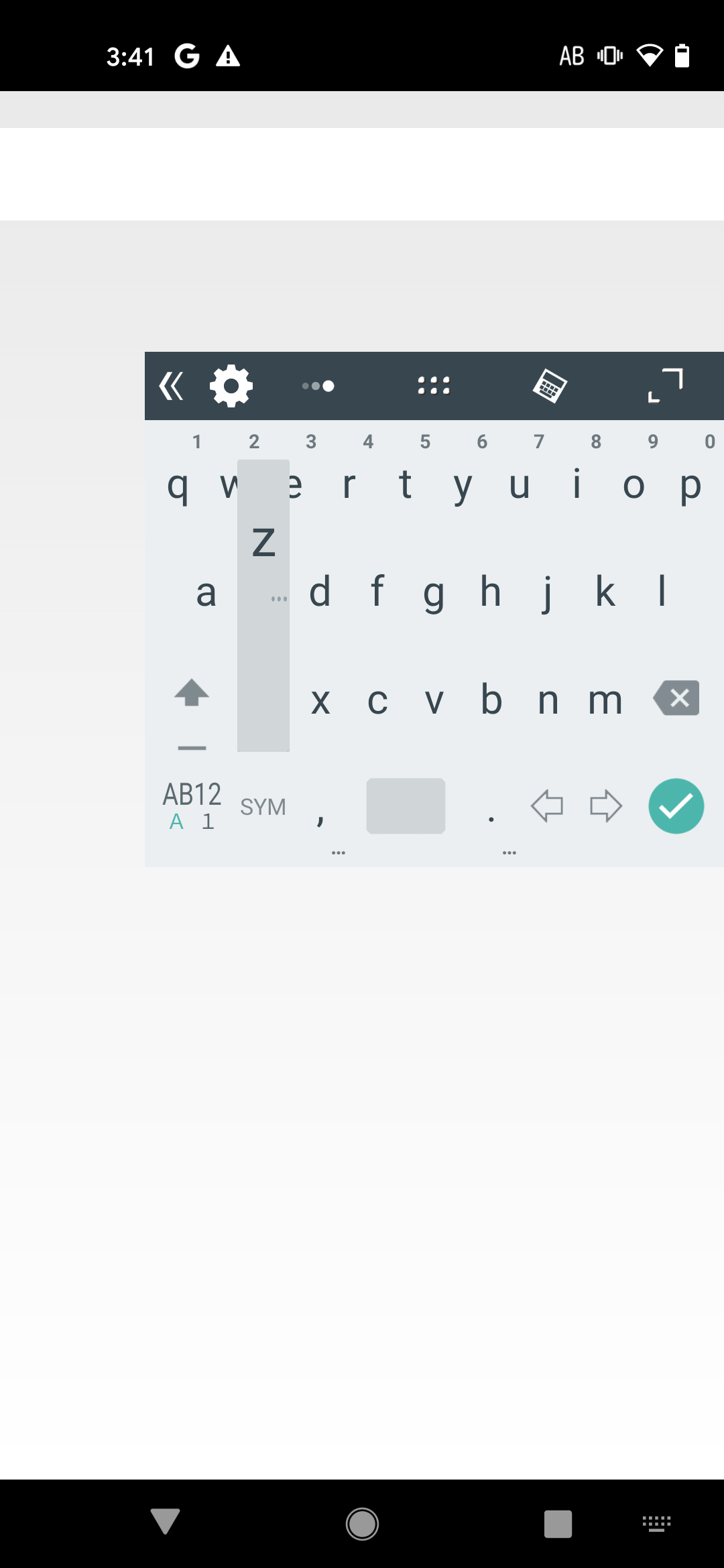Click the empty white text field
This screenshot has width=724, height=1568.
tap(362, 174)
